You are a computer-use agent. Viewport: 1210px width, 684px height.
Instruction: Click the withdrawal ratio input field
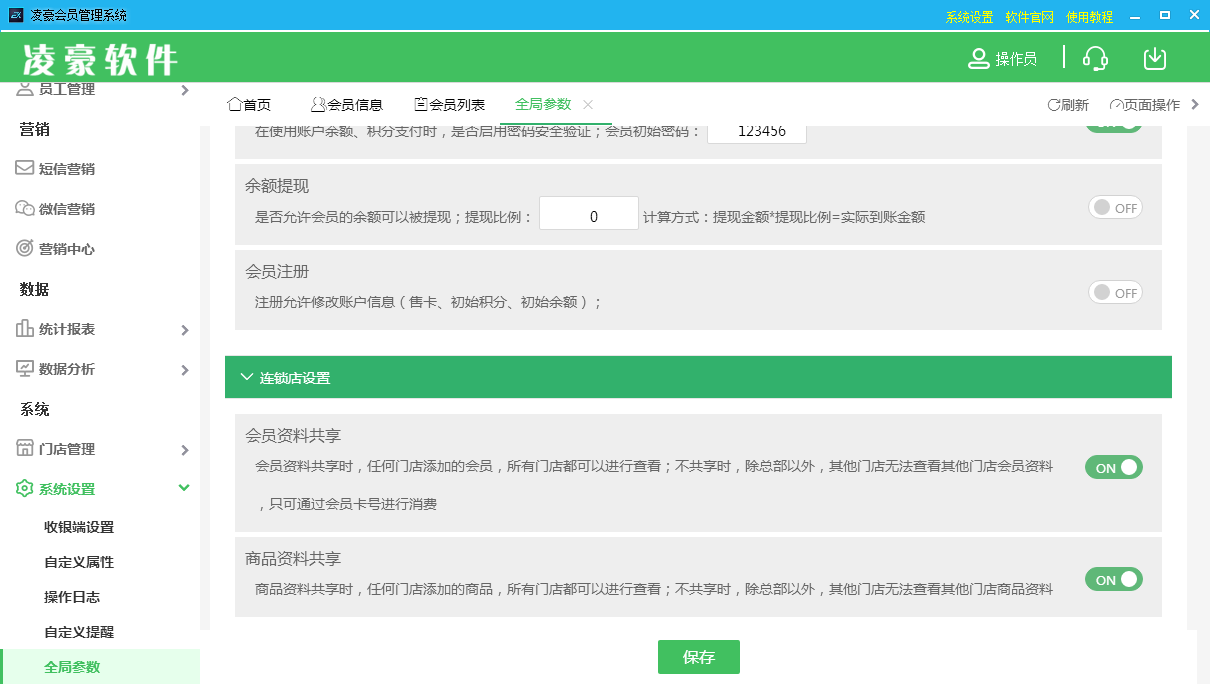589,214
